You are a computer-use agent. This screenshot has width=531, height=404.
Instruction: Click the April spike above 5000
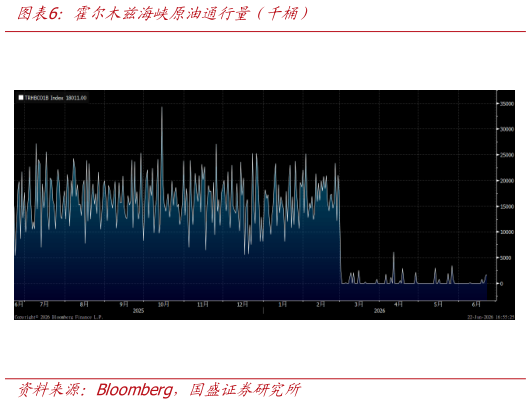point(394,253)
